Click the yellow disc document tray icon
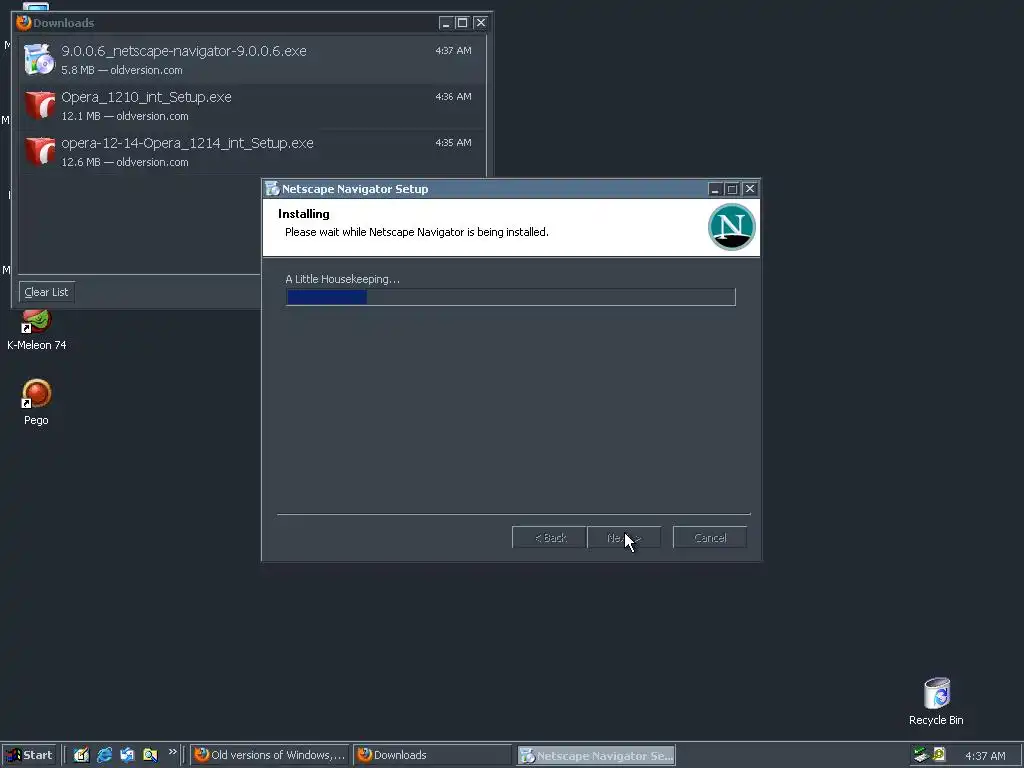This screenshot has height=768, width=1024. 939,754
